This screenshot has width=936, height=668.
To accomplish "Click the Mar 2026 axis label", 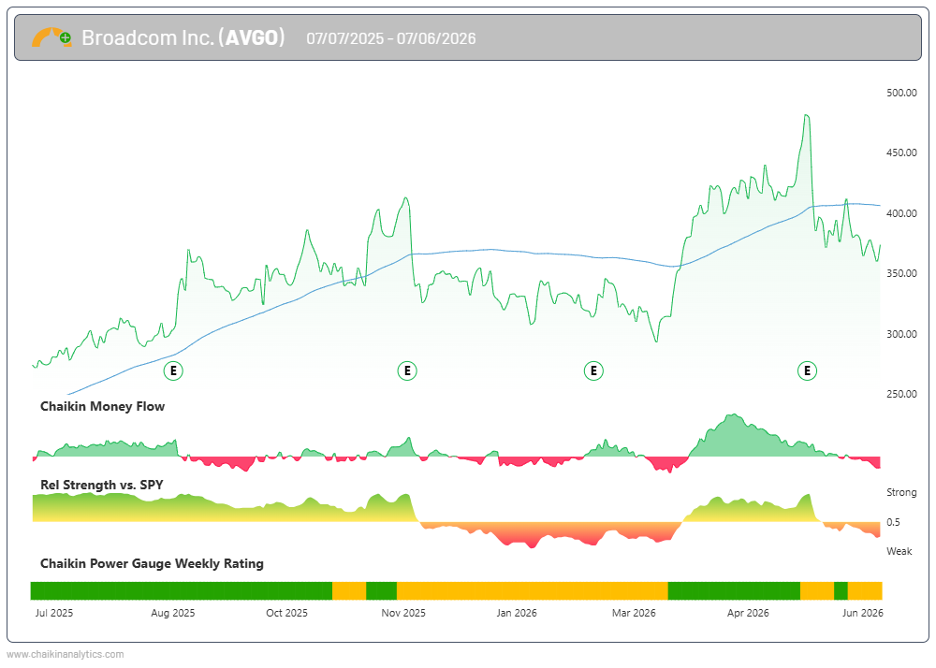I will coord(633,613).
